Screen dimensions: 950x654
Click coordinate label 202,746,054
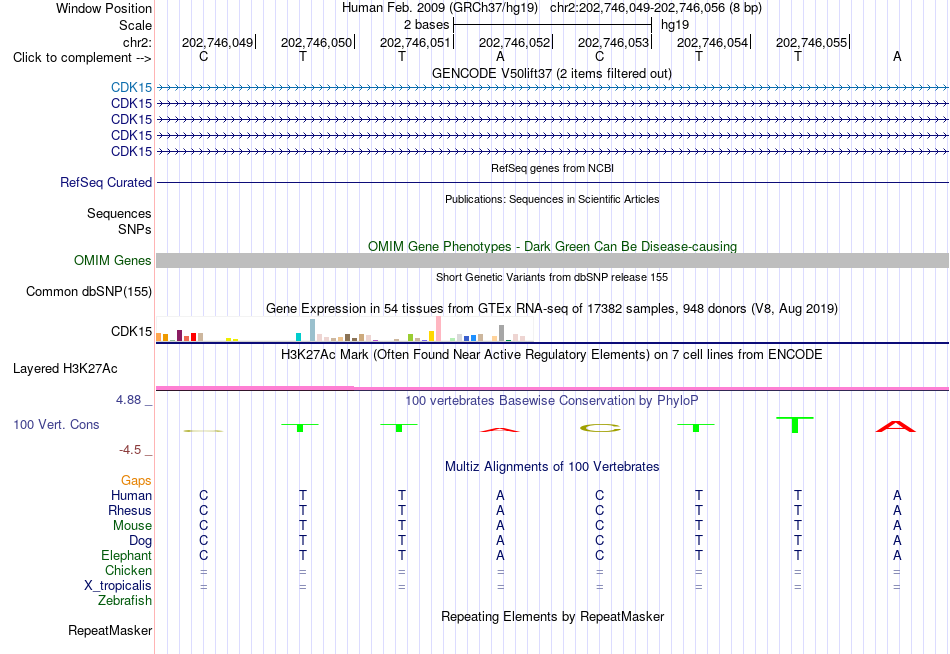(x=712, y=42)
